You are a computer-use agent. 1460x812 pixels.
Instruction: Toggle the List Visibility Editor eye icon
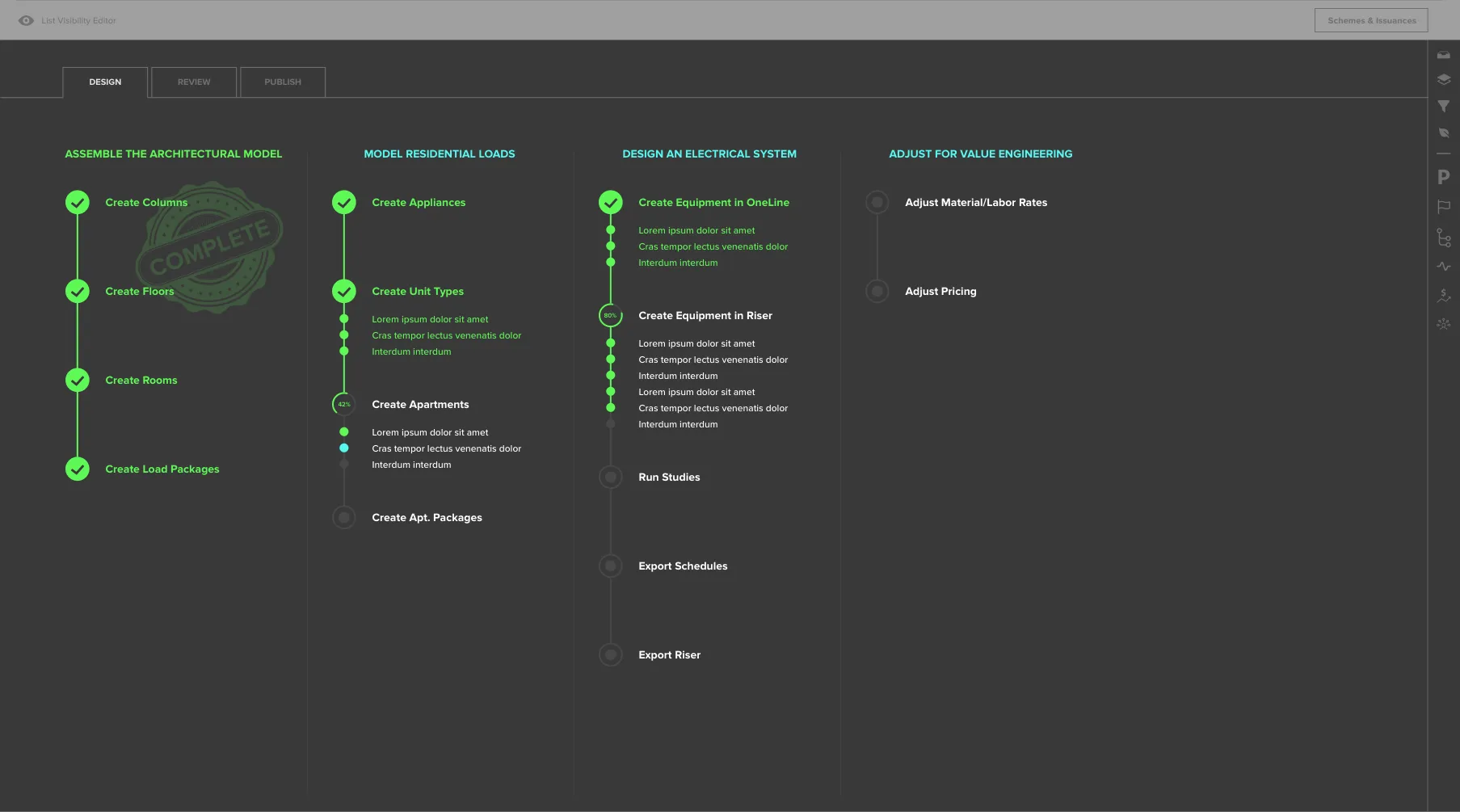point(26,20)
